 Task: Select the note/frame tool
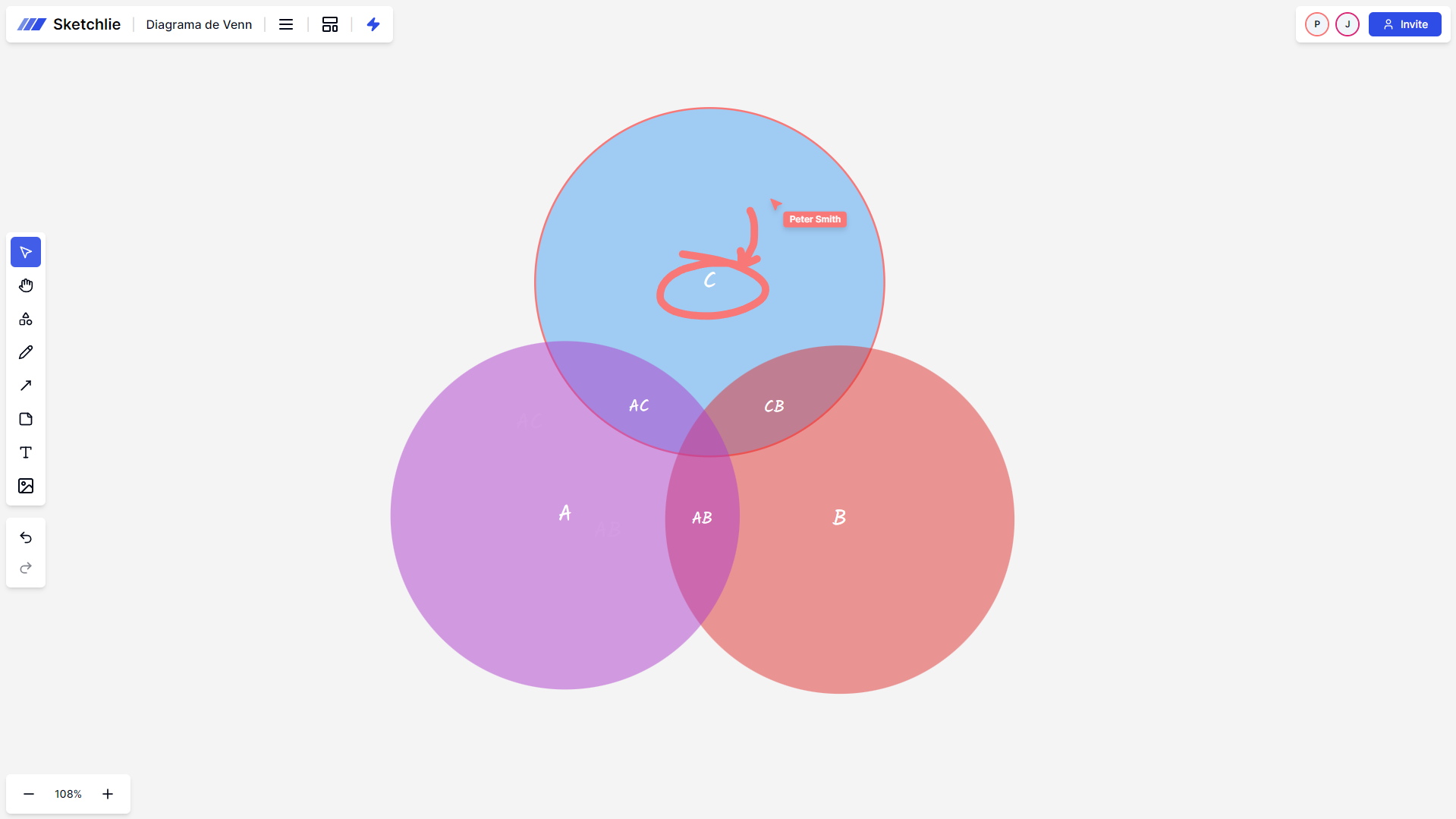tap(25, 418)
